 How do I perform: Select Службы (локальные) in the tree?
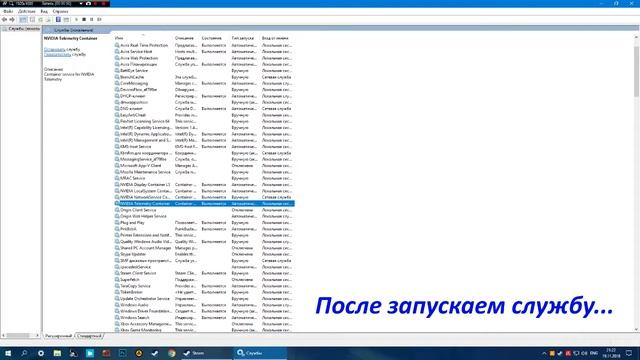click(x=21, y=29)
